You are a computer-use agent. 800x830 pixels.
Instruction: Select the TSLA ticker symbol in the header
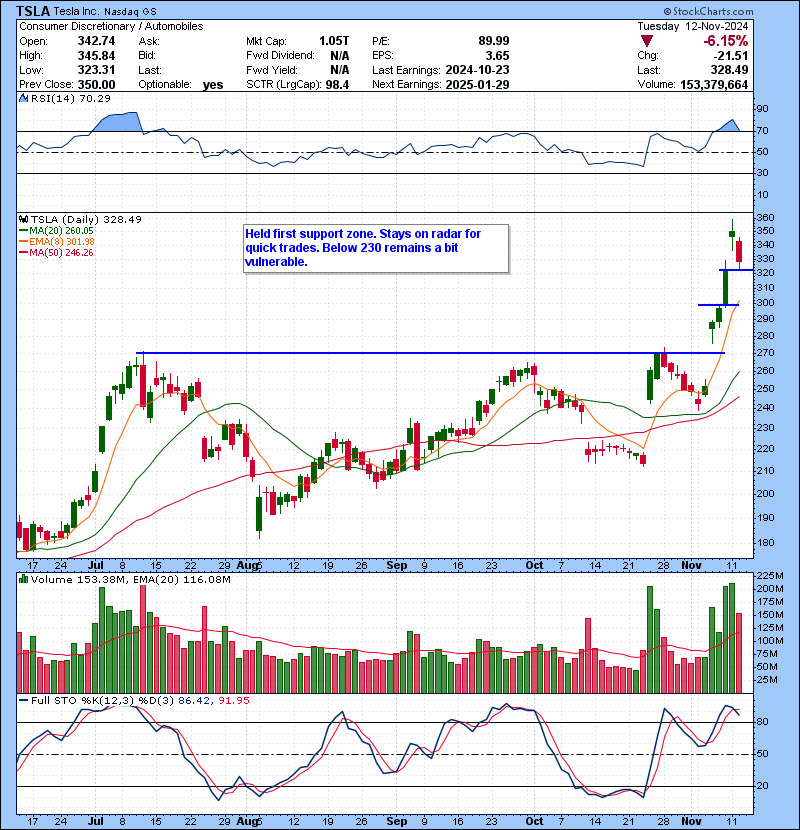[33, 11]
